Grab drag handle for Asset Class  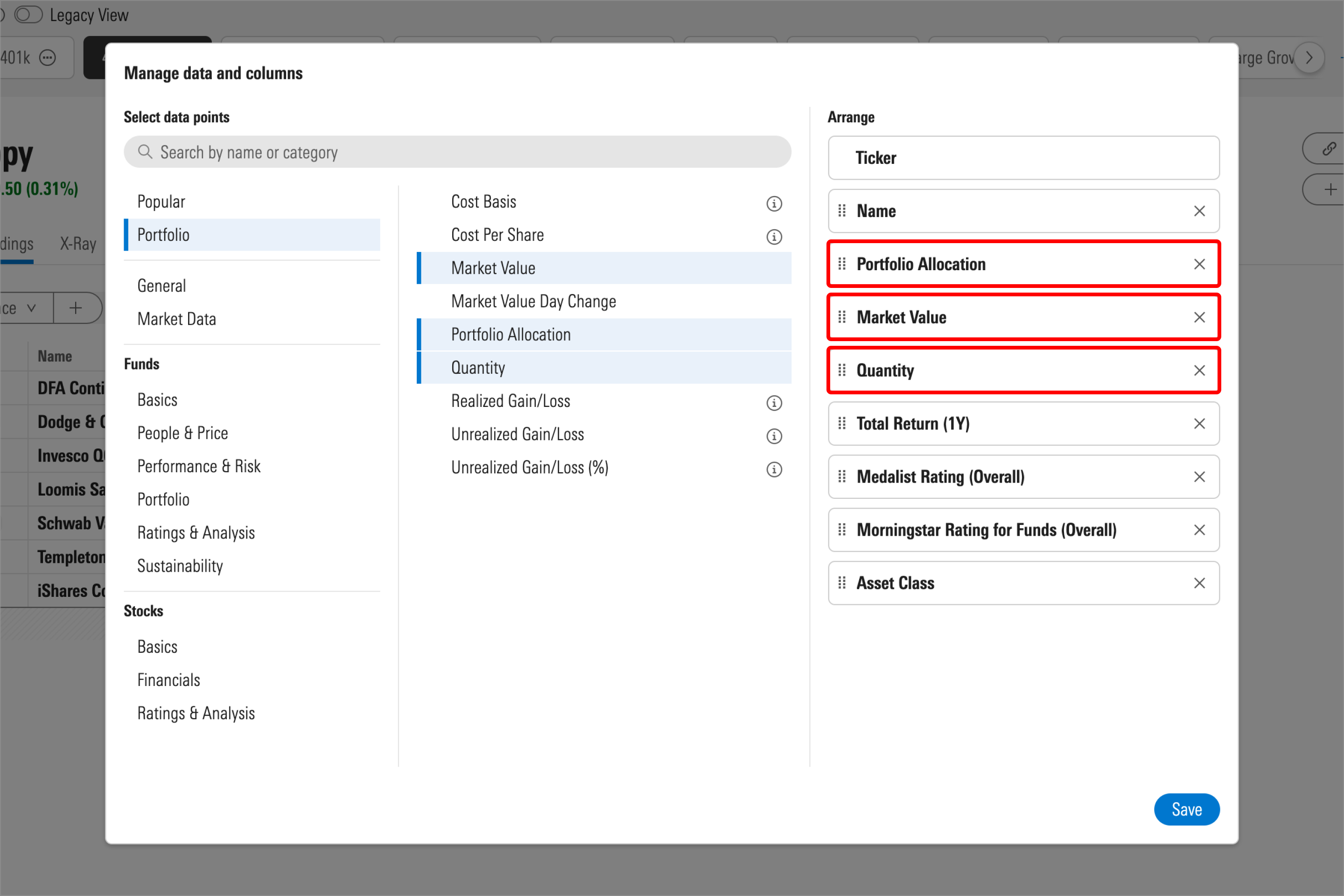842,583
